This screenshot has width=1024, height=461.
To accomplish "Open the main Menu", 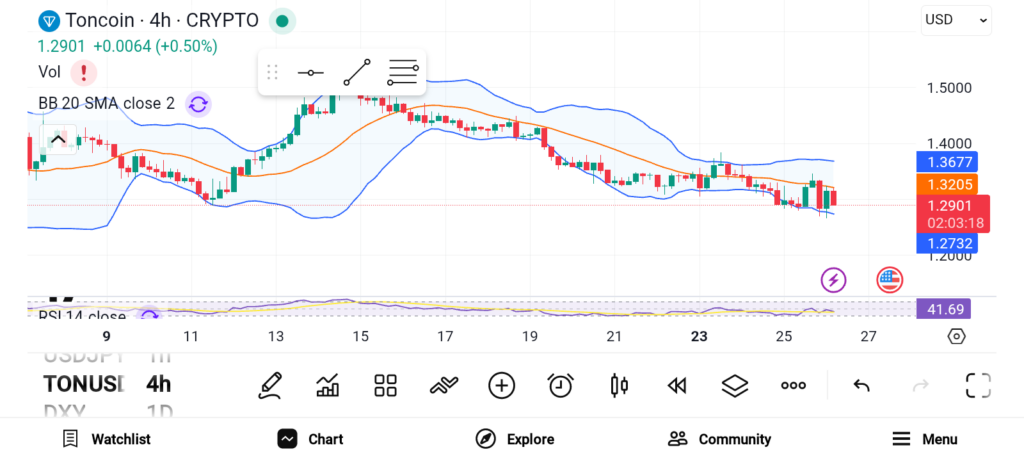I will click(924, 439).
